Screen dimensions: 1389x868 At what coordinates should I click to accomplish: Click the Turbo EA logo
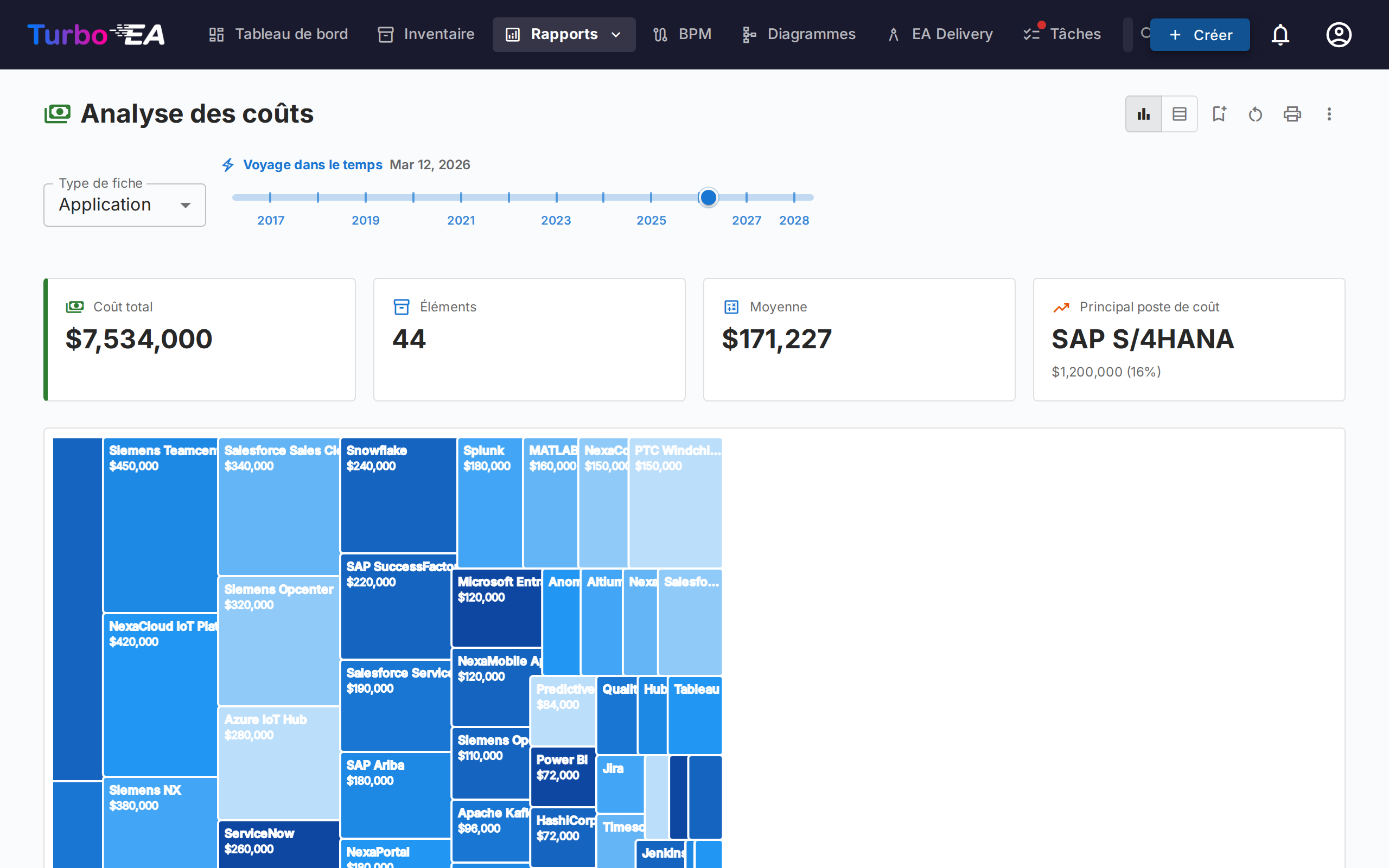(97, 34)
